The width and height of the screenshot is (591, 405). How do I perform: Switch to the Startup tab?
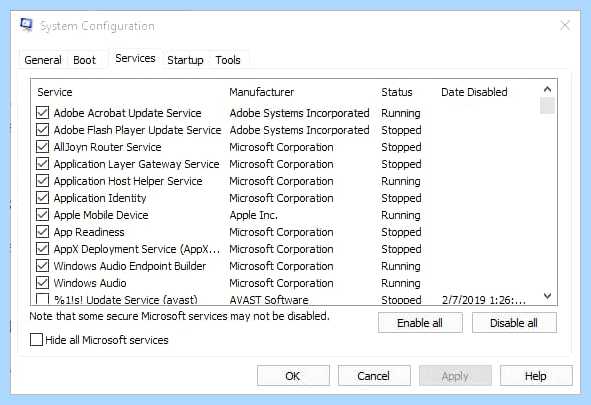[185, 60]
